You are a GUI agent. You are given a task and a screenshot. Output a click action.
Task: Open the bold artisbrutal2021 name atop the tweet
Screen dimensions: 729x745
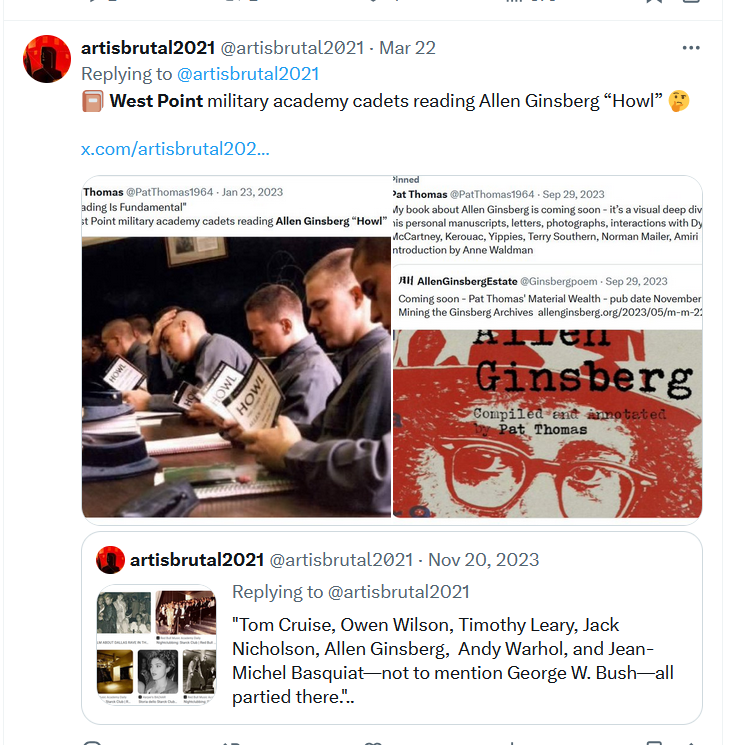[148, 48]
